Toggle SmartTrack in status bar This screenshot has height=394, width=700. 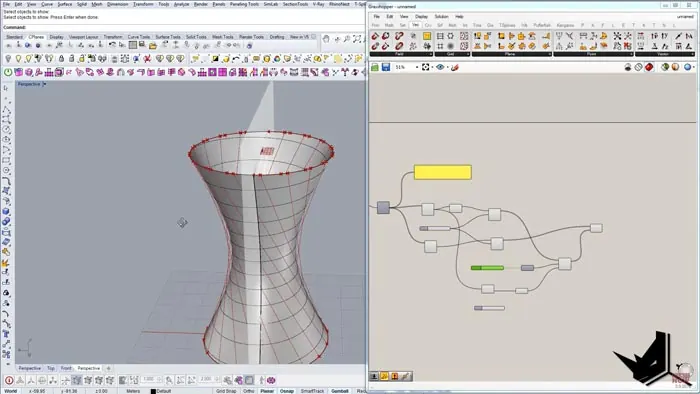coord(312,391)
